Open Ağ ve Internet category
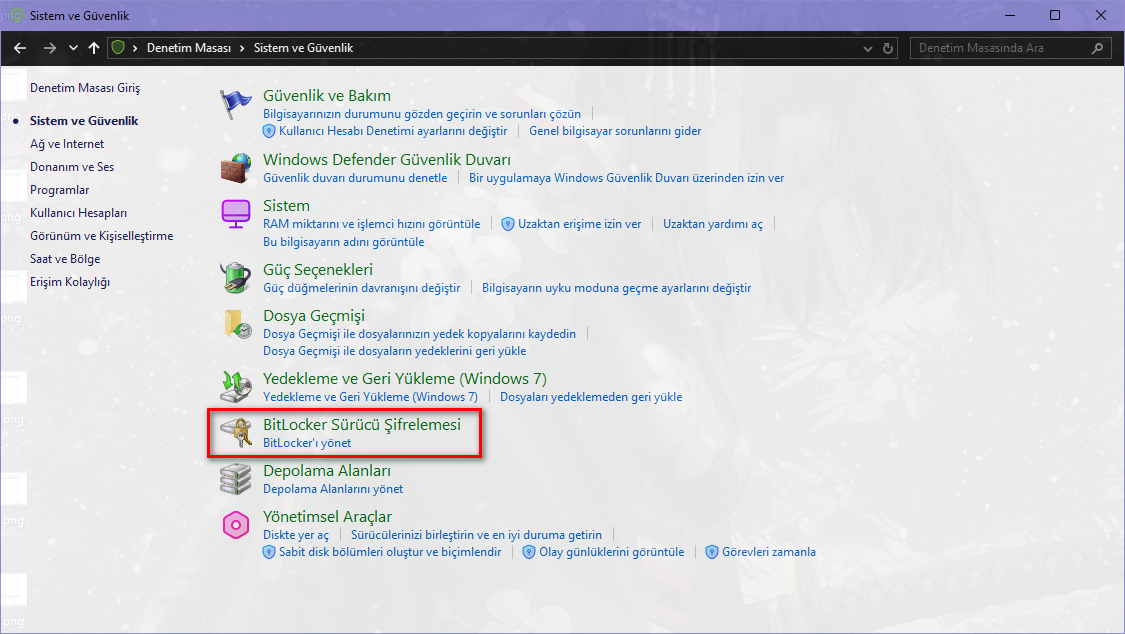The height and width of the screenshot is (634, 1125). click(67, 143)
